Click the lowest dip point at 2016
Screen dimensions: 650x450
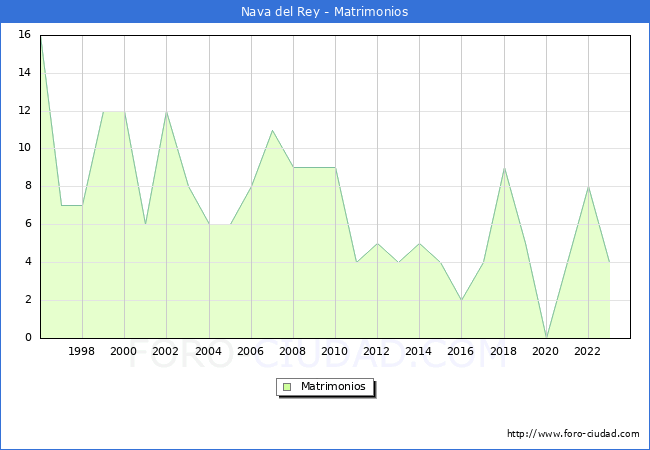click(461, 300)
